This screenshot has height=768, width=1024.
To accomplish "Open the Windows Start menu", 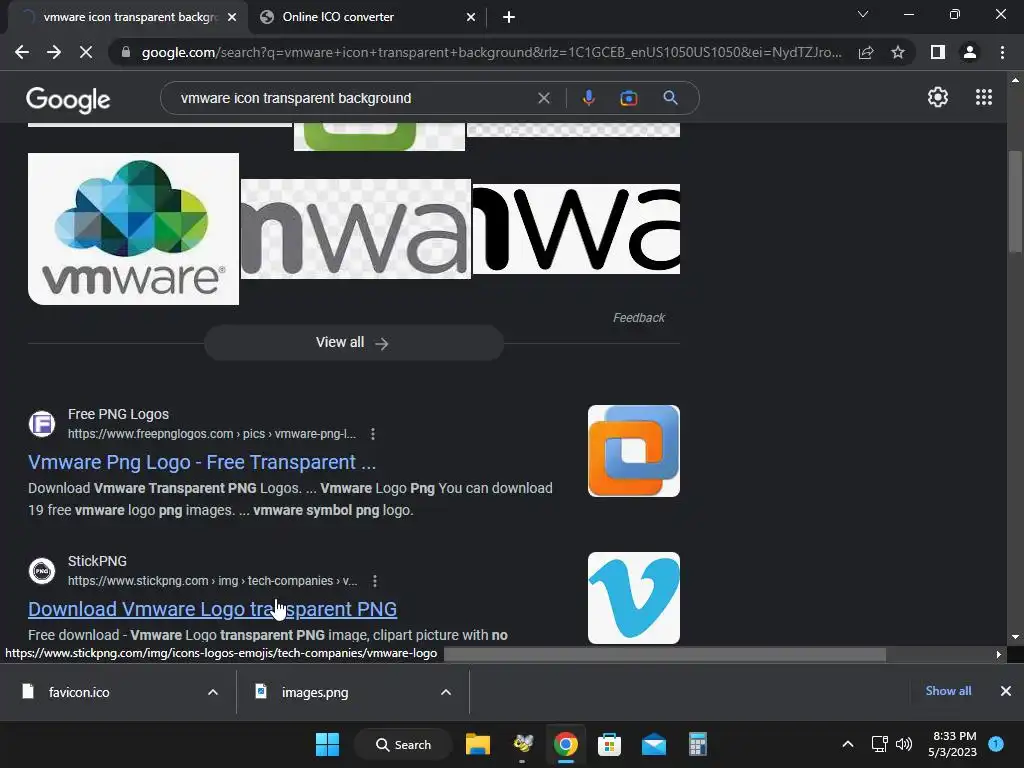I will pos(327,744).
